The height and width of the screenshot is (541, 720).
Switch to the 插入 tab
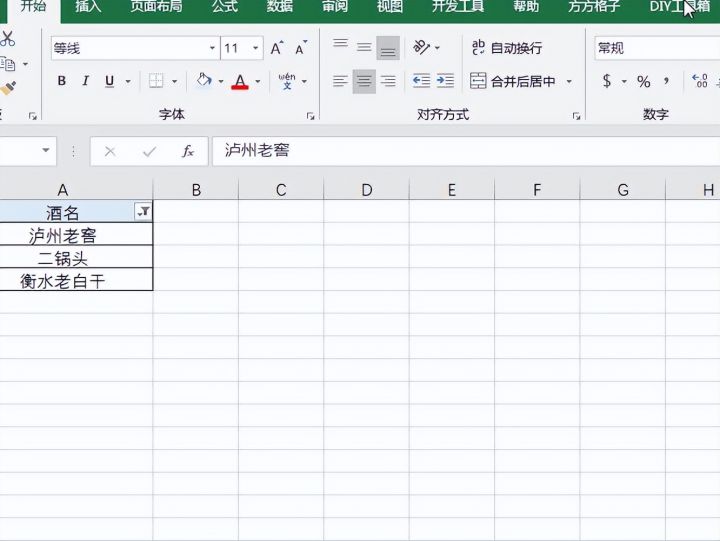(88, 6)
